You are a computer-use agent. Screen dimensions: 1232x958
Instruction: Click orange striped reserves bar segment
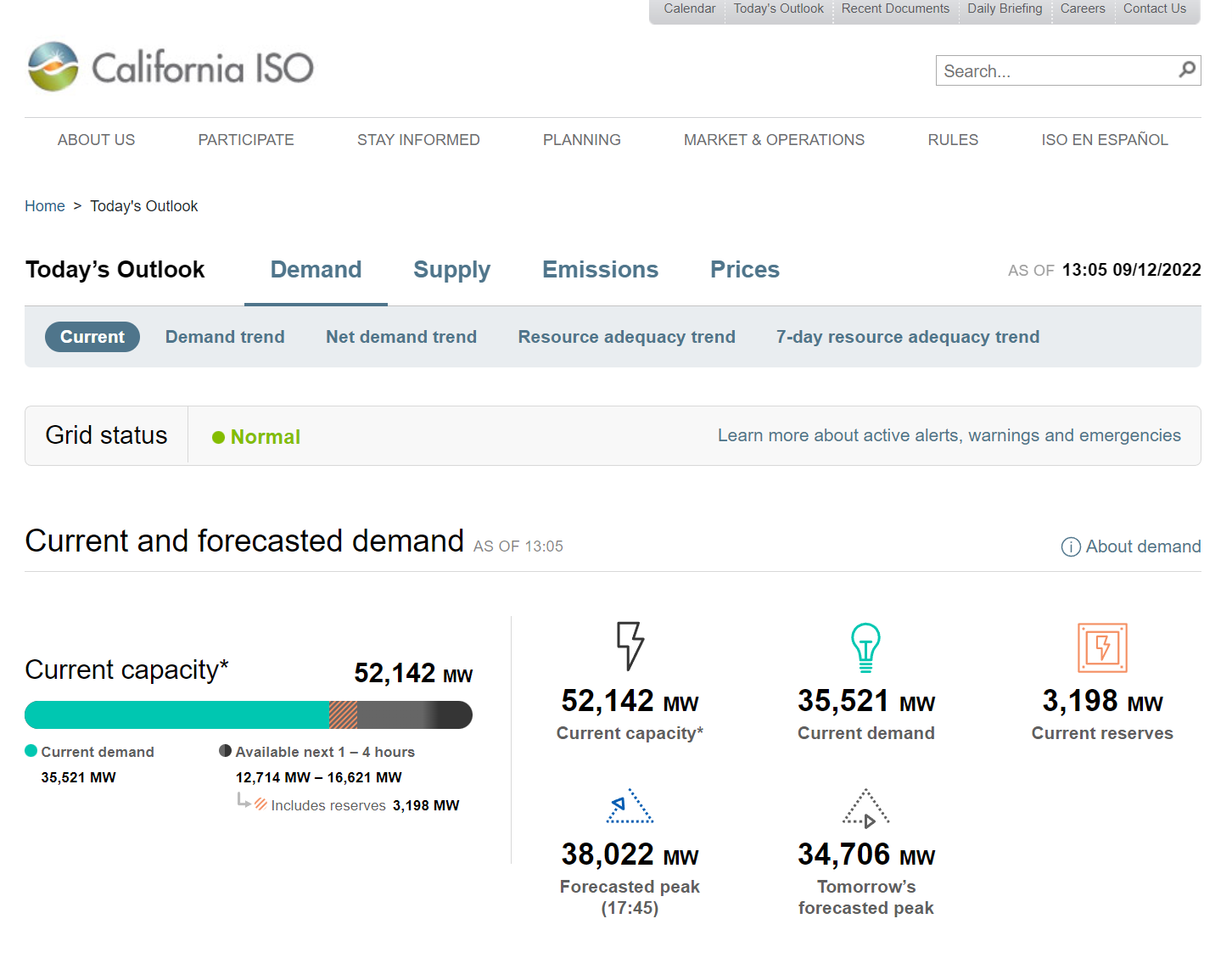(x=343, y=714)
